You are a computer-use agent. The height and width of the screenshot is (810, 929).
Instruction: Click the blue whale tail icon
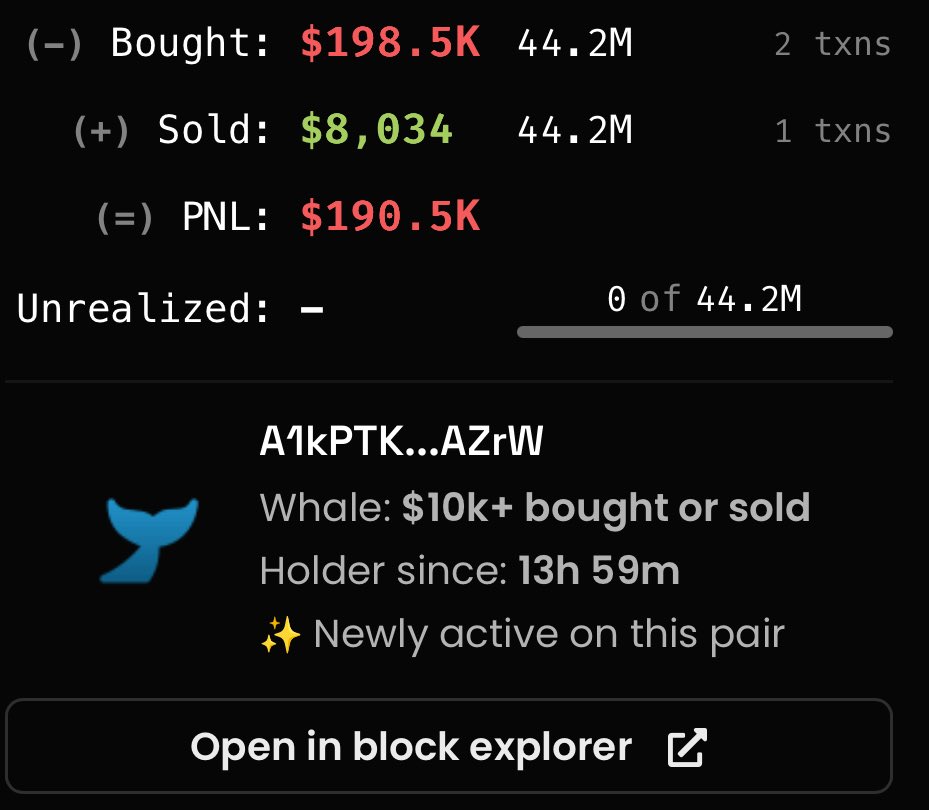point(149,540)
